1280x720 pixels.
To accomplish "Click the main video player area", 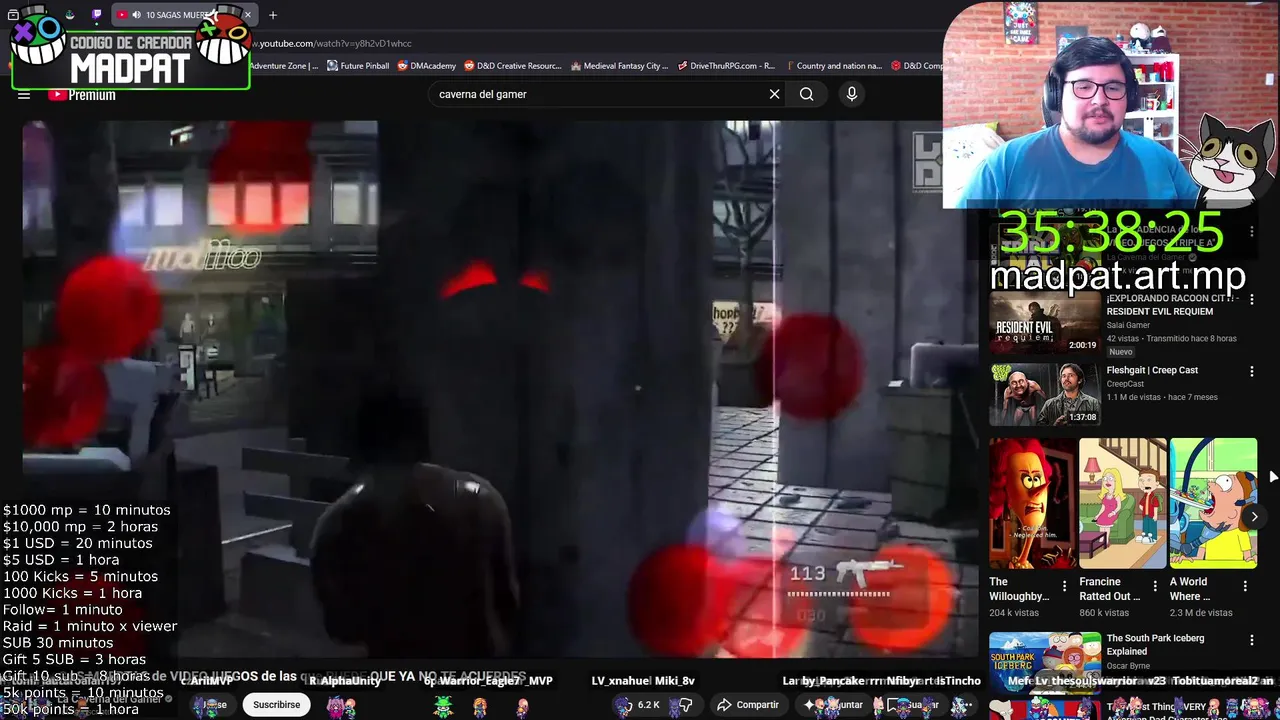I will coord(500,390).
